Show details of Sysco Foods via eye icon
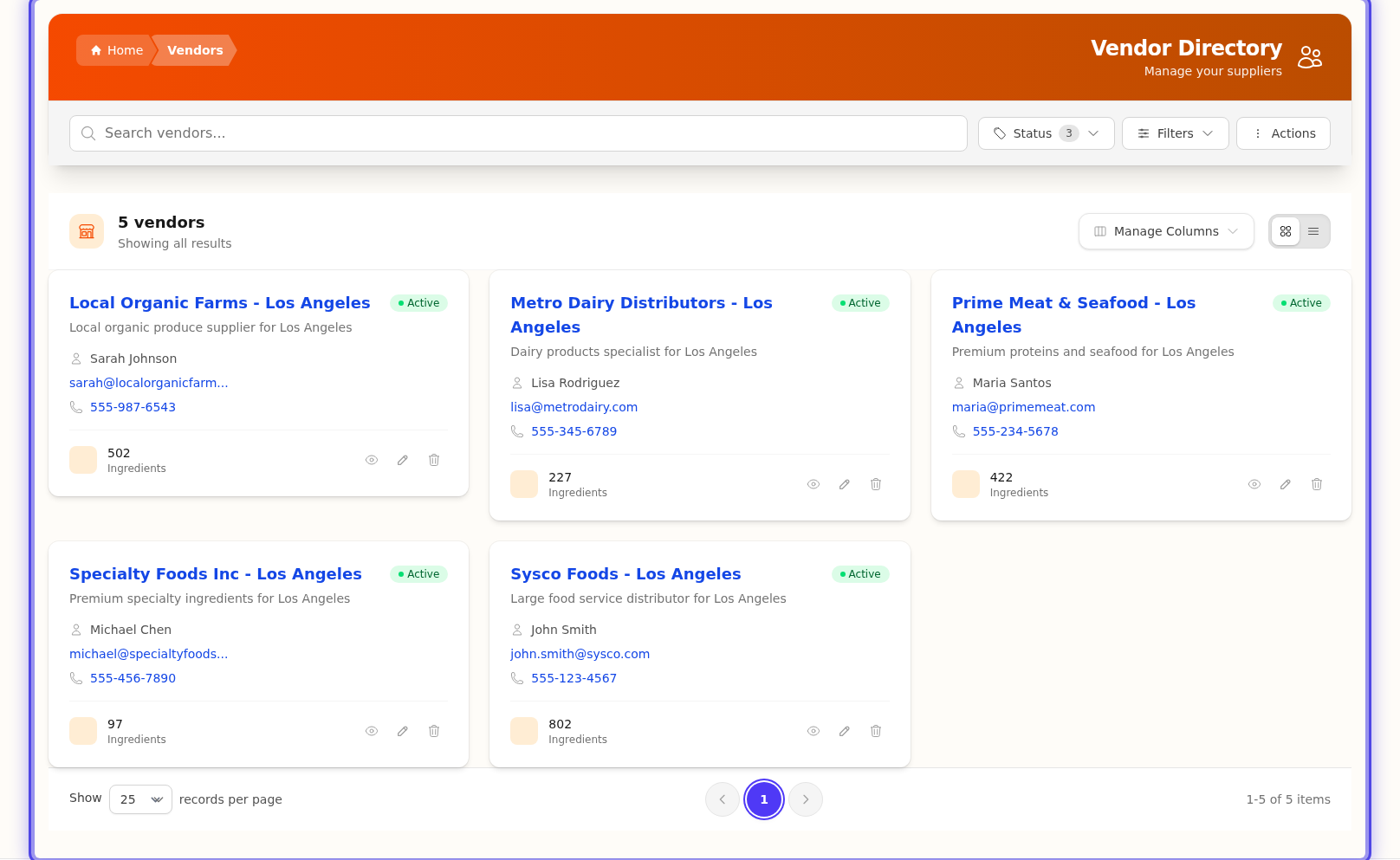Image resolution: width=1400 pixels, height=860 pixels. pyautogui.click(x=813, y=731)
